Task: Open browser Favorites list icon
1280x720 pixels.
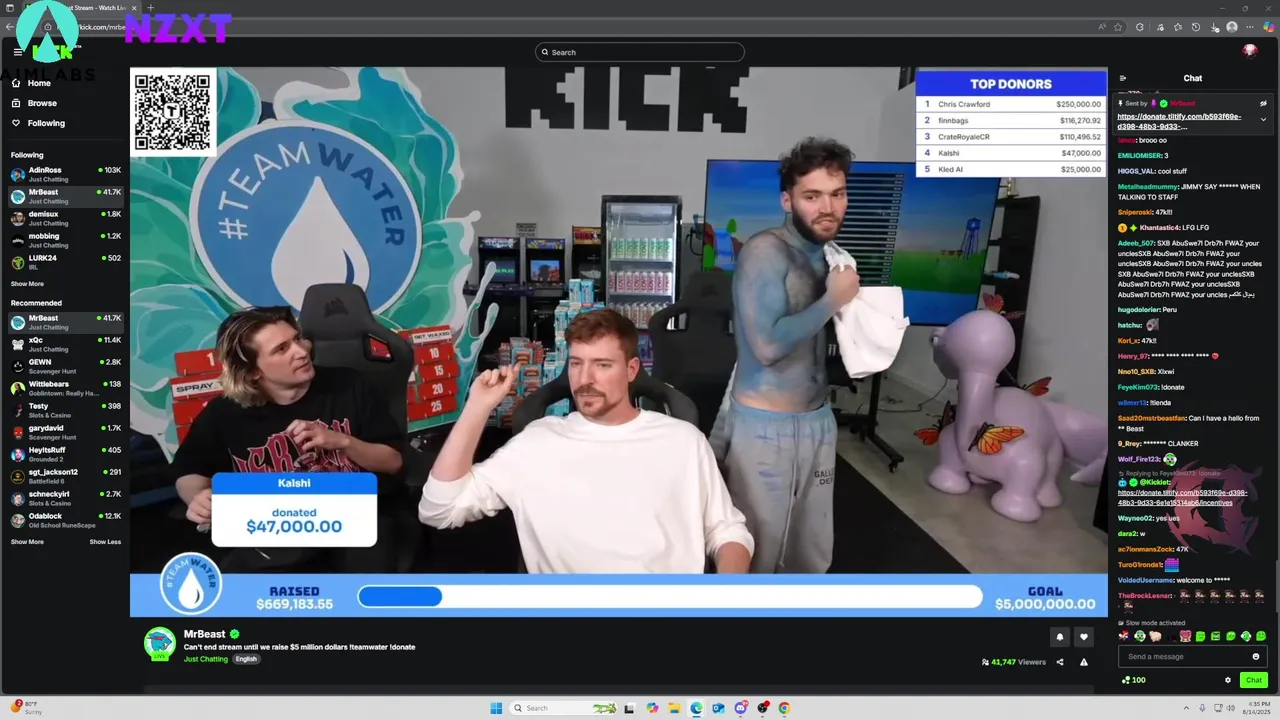Action: point(1178,27)
